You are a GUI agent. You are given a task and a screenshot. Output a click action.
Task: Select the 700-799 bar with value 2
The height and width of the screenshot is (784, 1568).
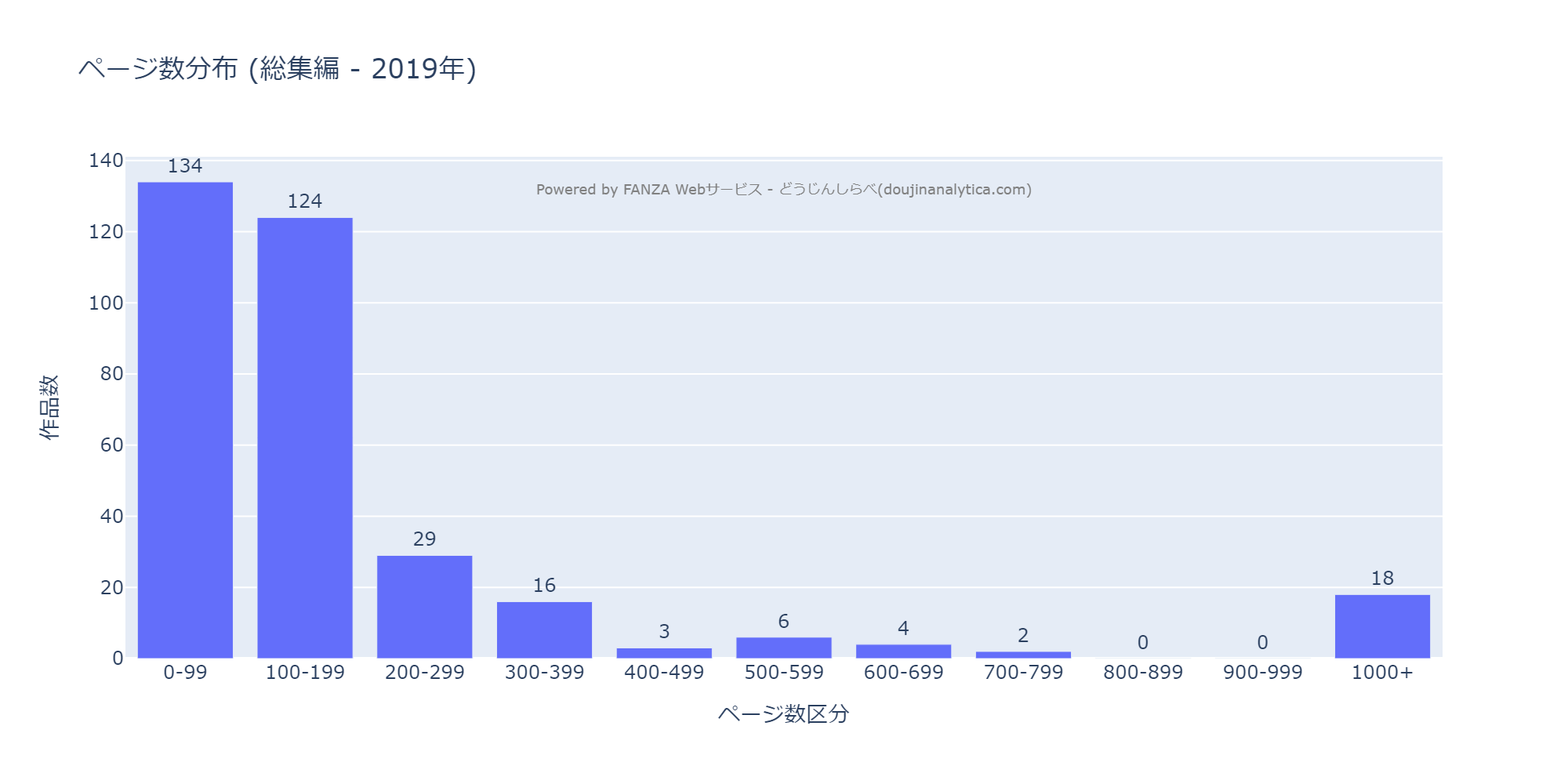pos(1023,655)
